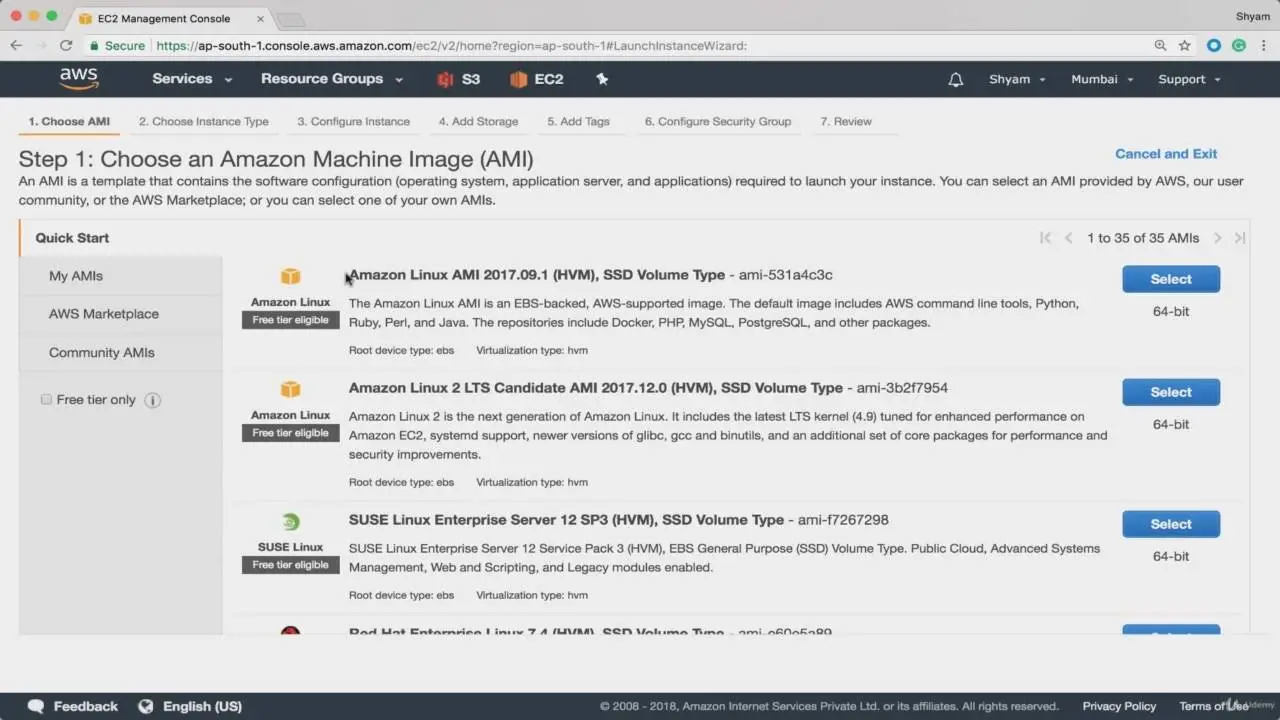Image resolution: width=1280 pixels, height=720 pixels.
Task: Expand the Resource Groups dropdown
Action: (x=332, y=79)
